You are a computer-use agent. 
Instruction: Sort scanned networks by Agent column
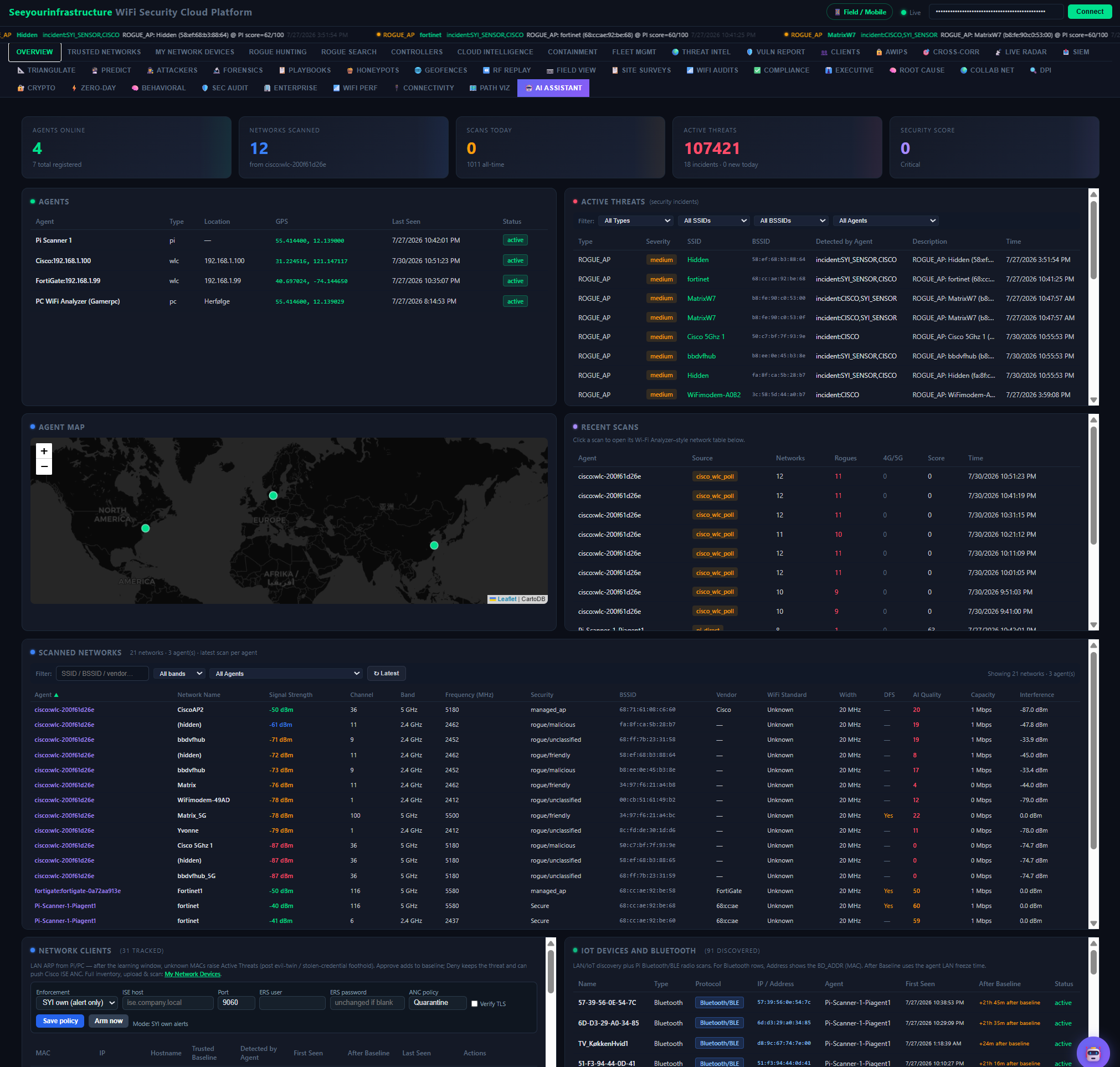(x=46, y=695)
